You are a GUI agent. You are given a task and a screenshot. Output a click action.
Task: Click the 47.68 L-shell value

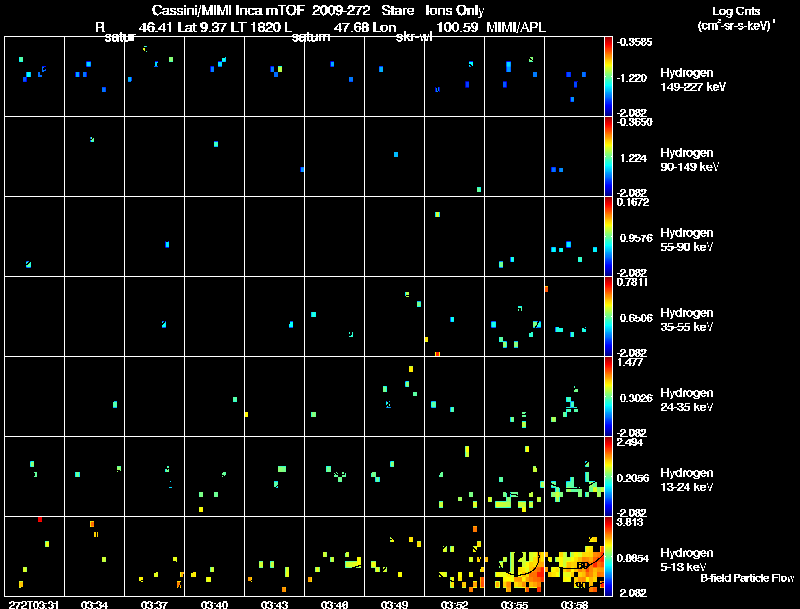pyautogui.click(x=351, y=27)
